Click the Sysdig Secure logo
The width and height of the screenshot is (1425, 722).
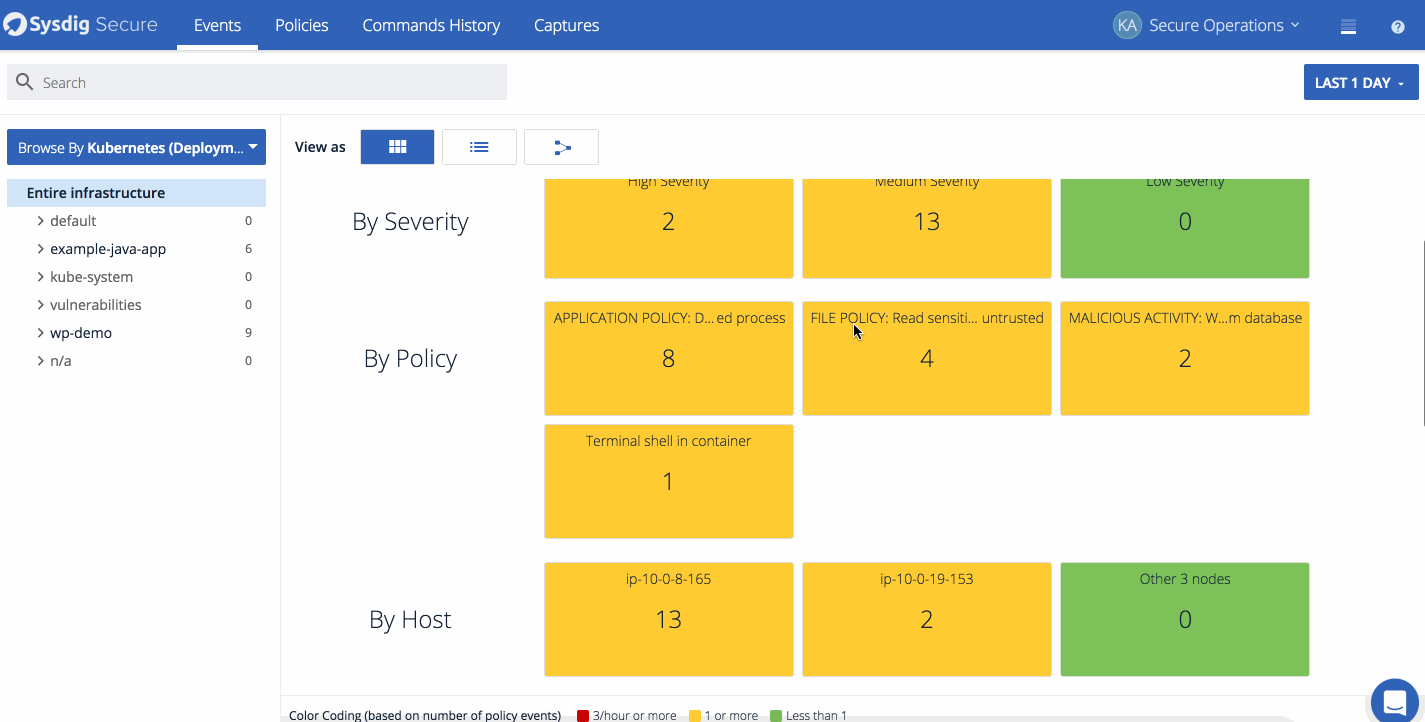(x=80, y=24)
